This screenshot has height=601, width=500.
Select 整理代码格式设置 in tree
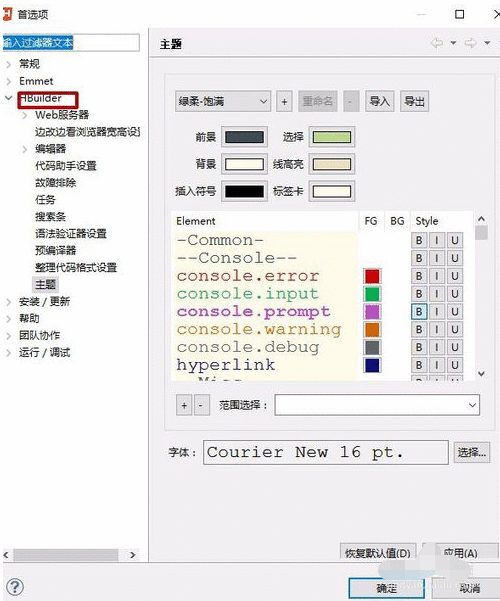[76, 268]
